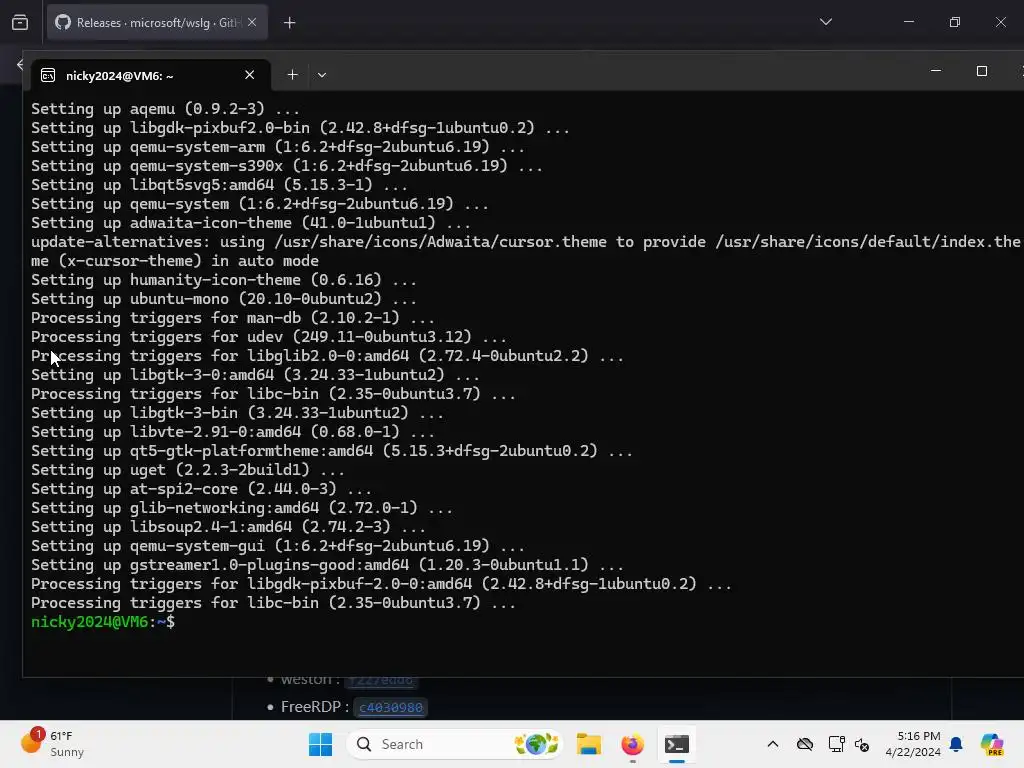Open the 61°F Sunny weather widget
1024x768 pixels.
52,744
